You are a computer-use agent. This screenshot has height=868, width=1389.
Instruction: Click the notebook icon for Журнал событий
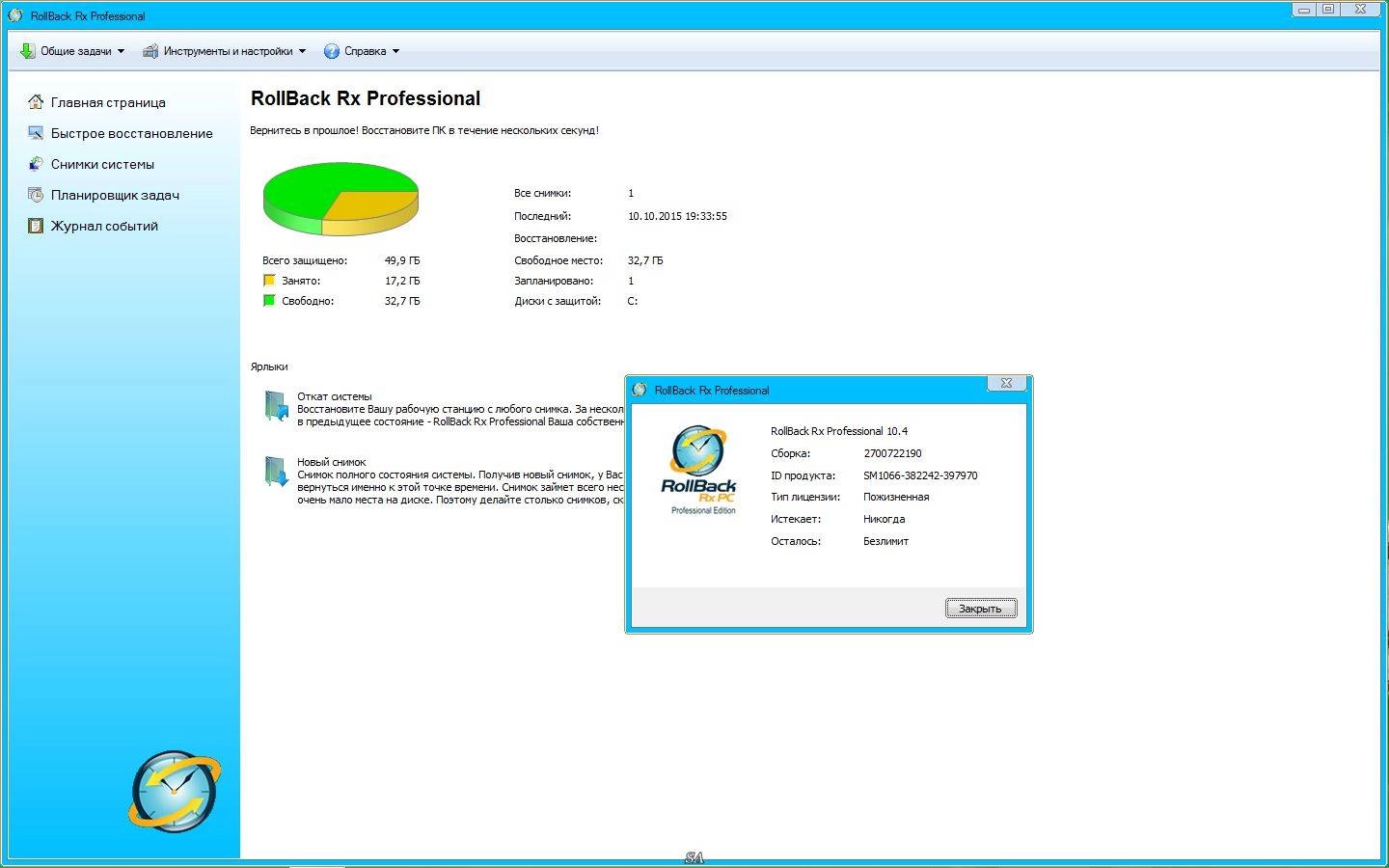pyautogui.click(x=36, y=226)
